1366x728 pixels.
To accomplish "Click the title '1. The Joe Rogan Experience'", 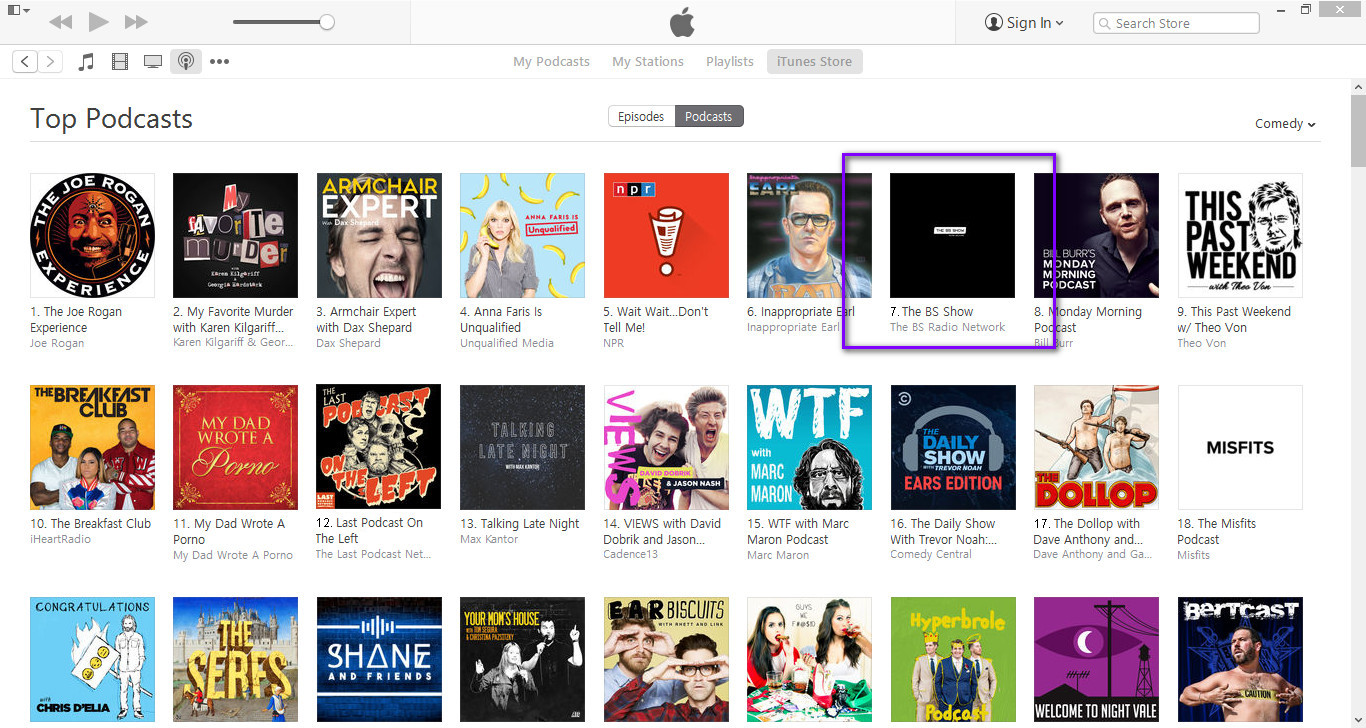I will pyautogui.click(x=76, y=319).
